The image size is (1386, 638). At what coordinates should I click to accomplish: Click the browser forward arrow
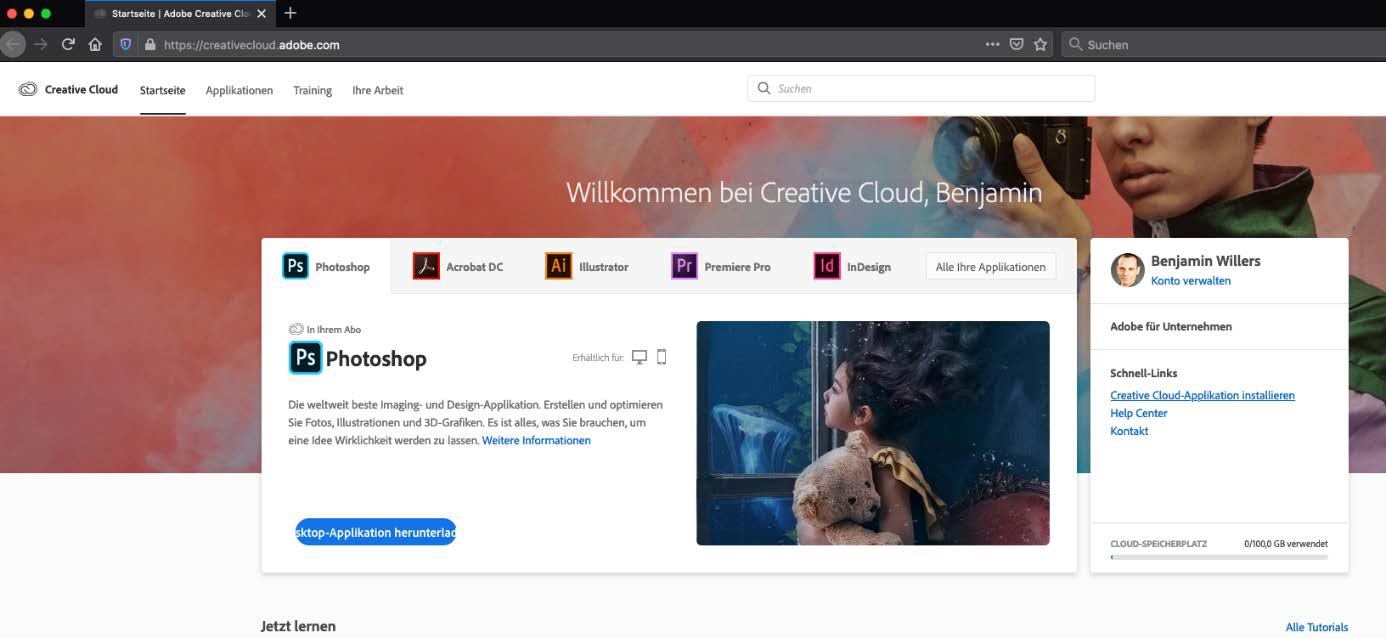[x=41, y=44]
